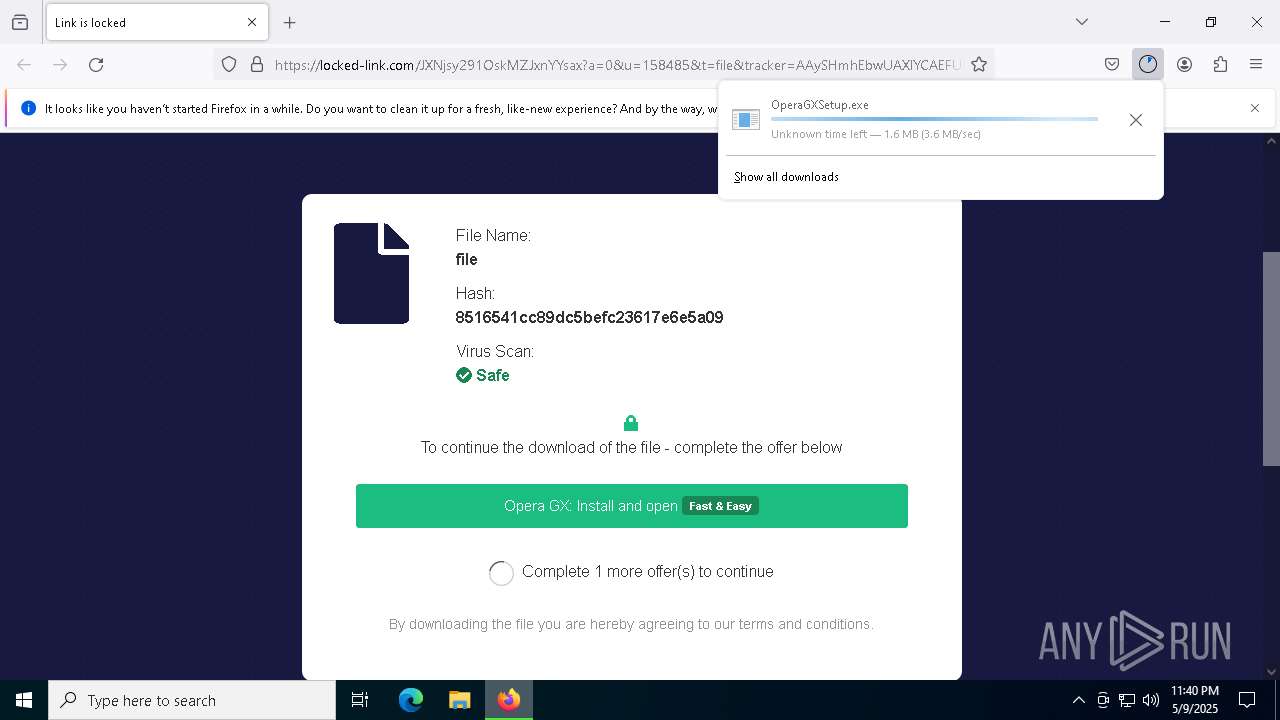
Task: Reload the current page
Action: click(96, 65)
